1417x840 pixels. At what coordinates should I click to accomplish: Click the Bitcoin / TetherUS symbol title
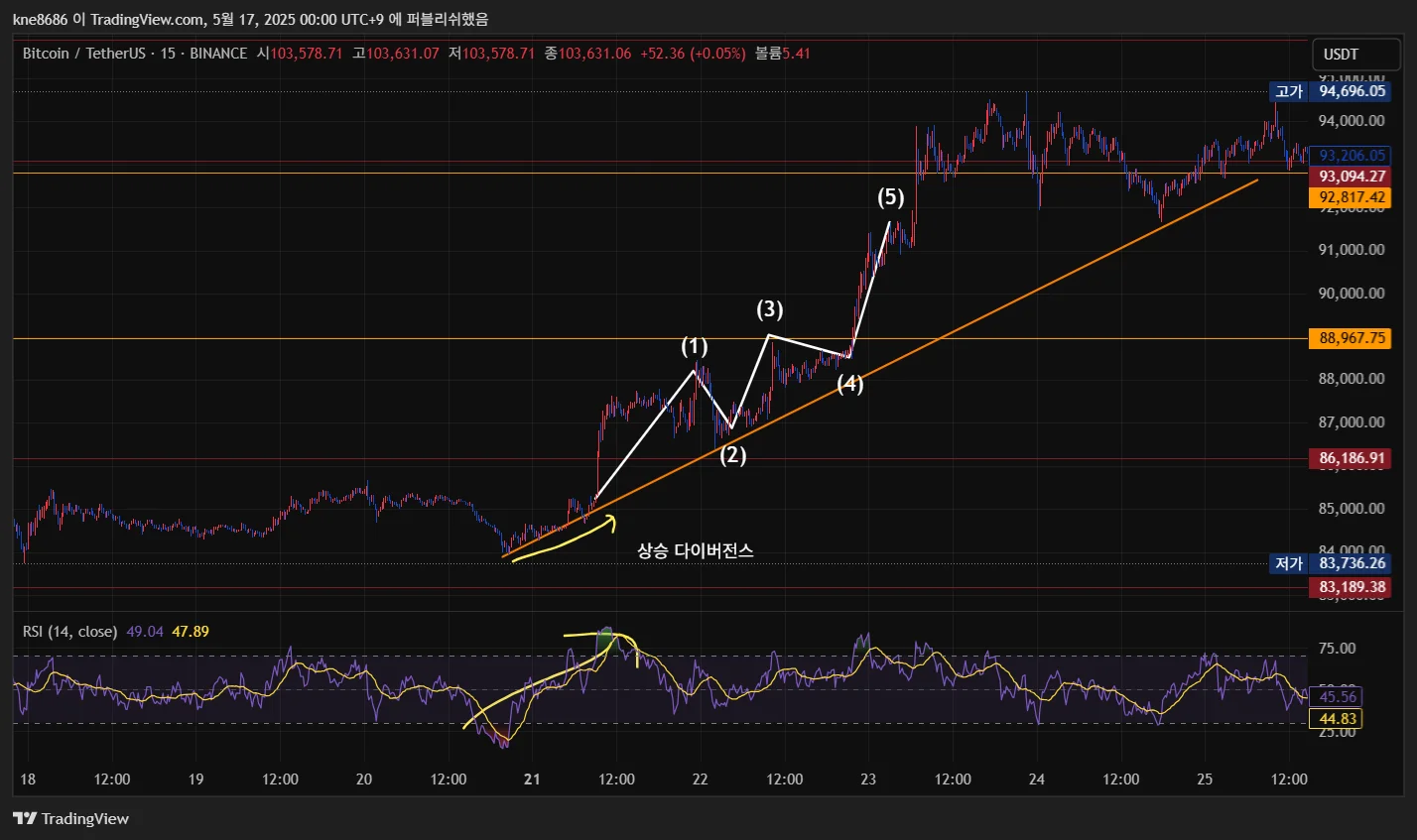click(x=84, y=54)
